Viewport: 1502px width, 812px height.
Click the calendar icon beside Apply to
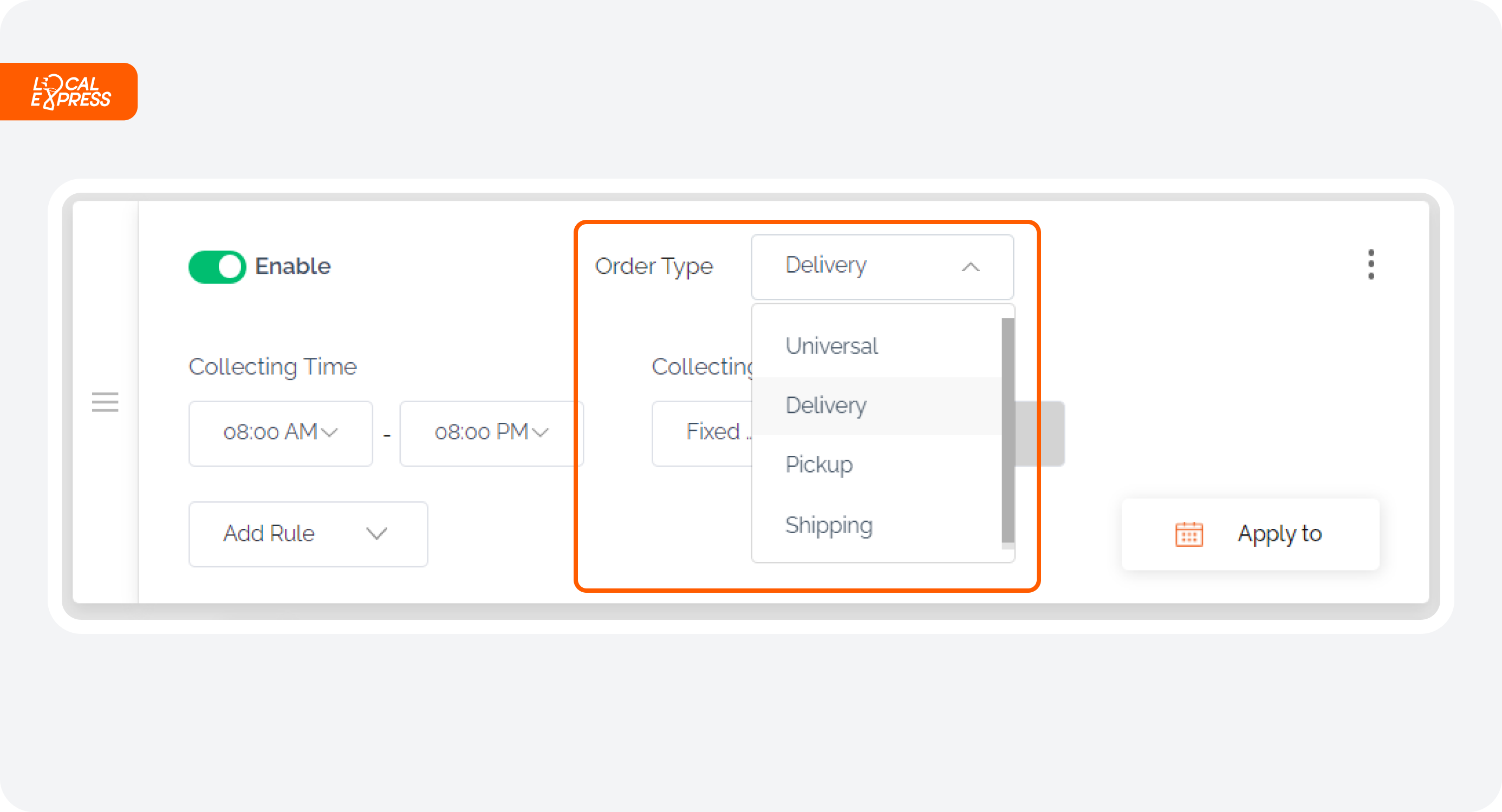click(x=1189, y=534)
